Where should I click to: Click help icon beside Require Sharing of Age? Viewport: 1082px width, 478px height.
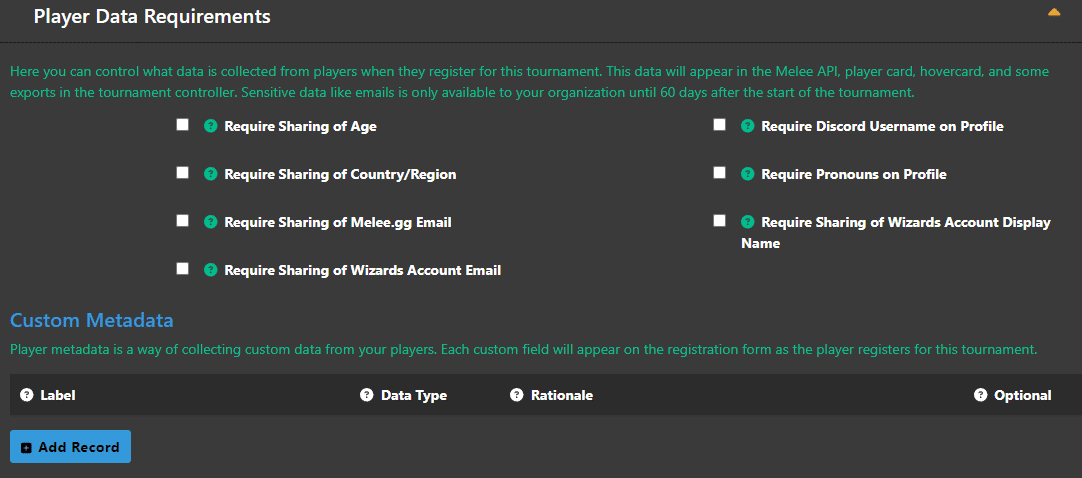(x=210, y=126)
